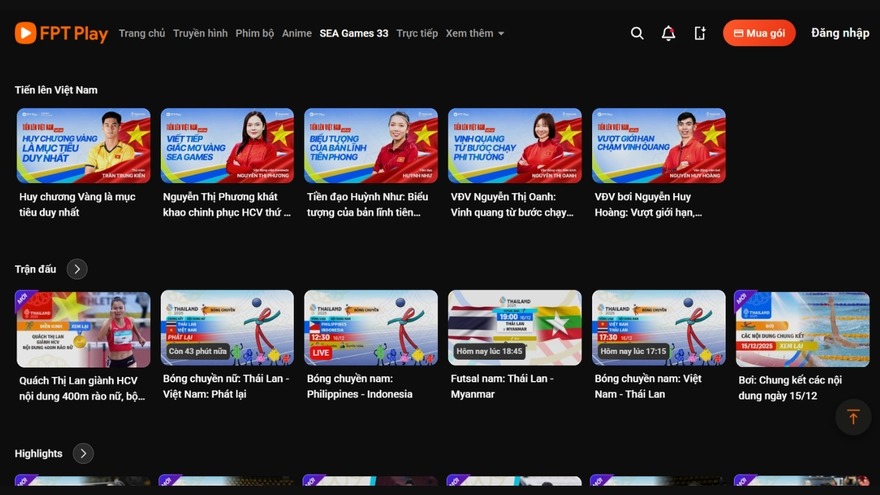Select the SEA Games 33 tab
880x495 pixels.
[x=354, y=33]
